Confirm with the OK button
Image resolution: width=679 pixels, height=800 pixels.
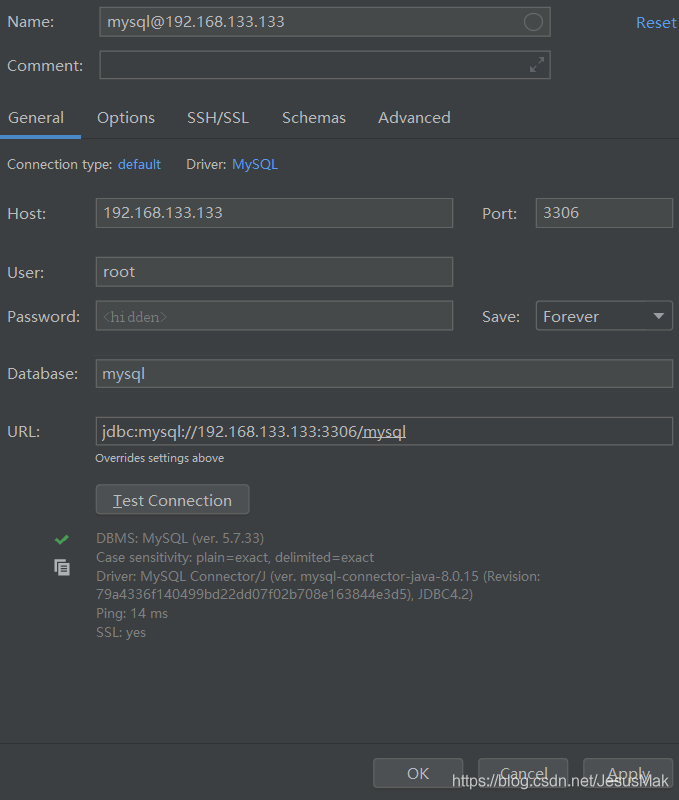(x=418, y=773)
